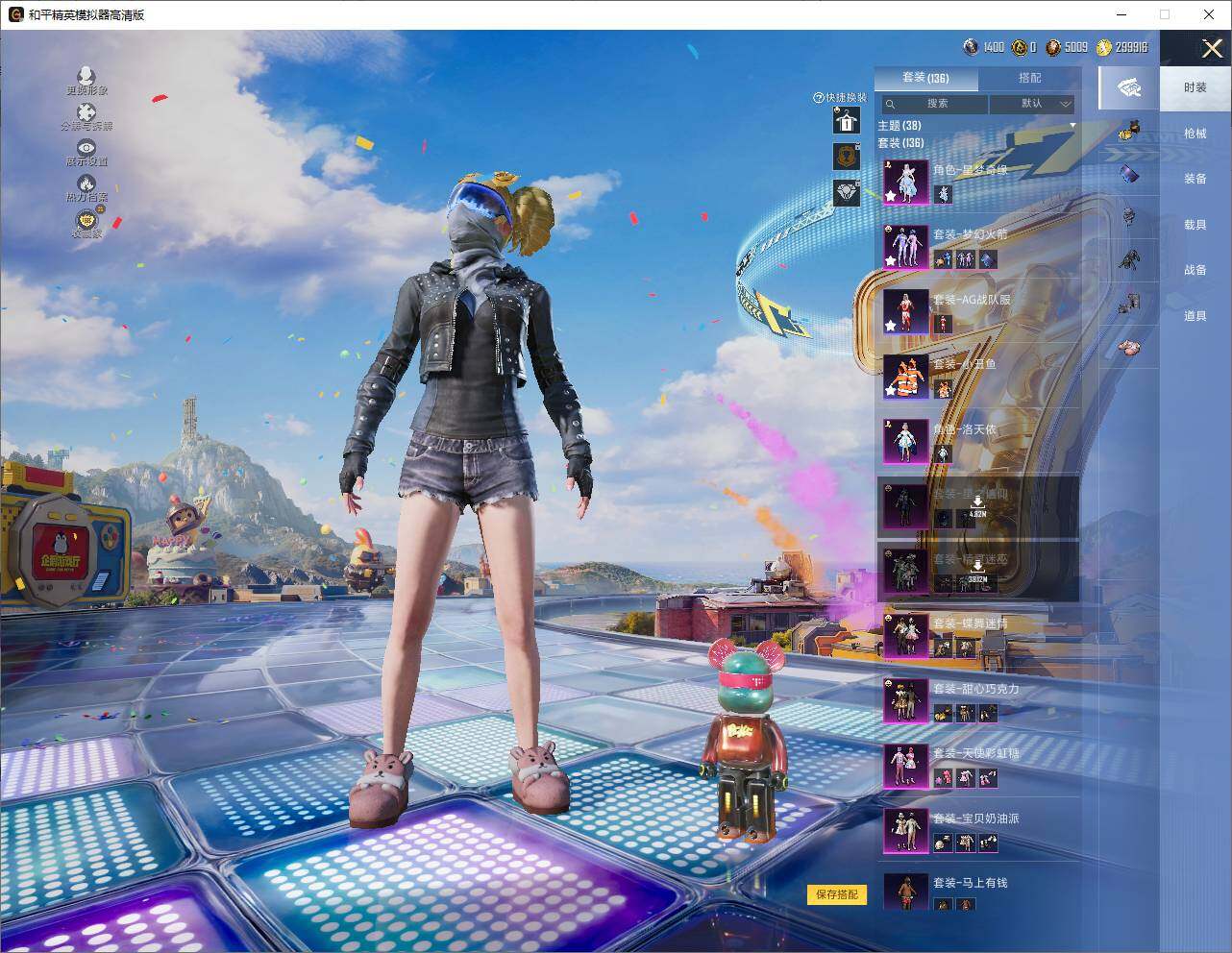Image resolution: width=1232 pixels, height=953 pixels.
Task: Select the 套装-蝶舞迷情 thumbnail
Action: (905, 636)
